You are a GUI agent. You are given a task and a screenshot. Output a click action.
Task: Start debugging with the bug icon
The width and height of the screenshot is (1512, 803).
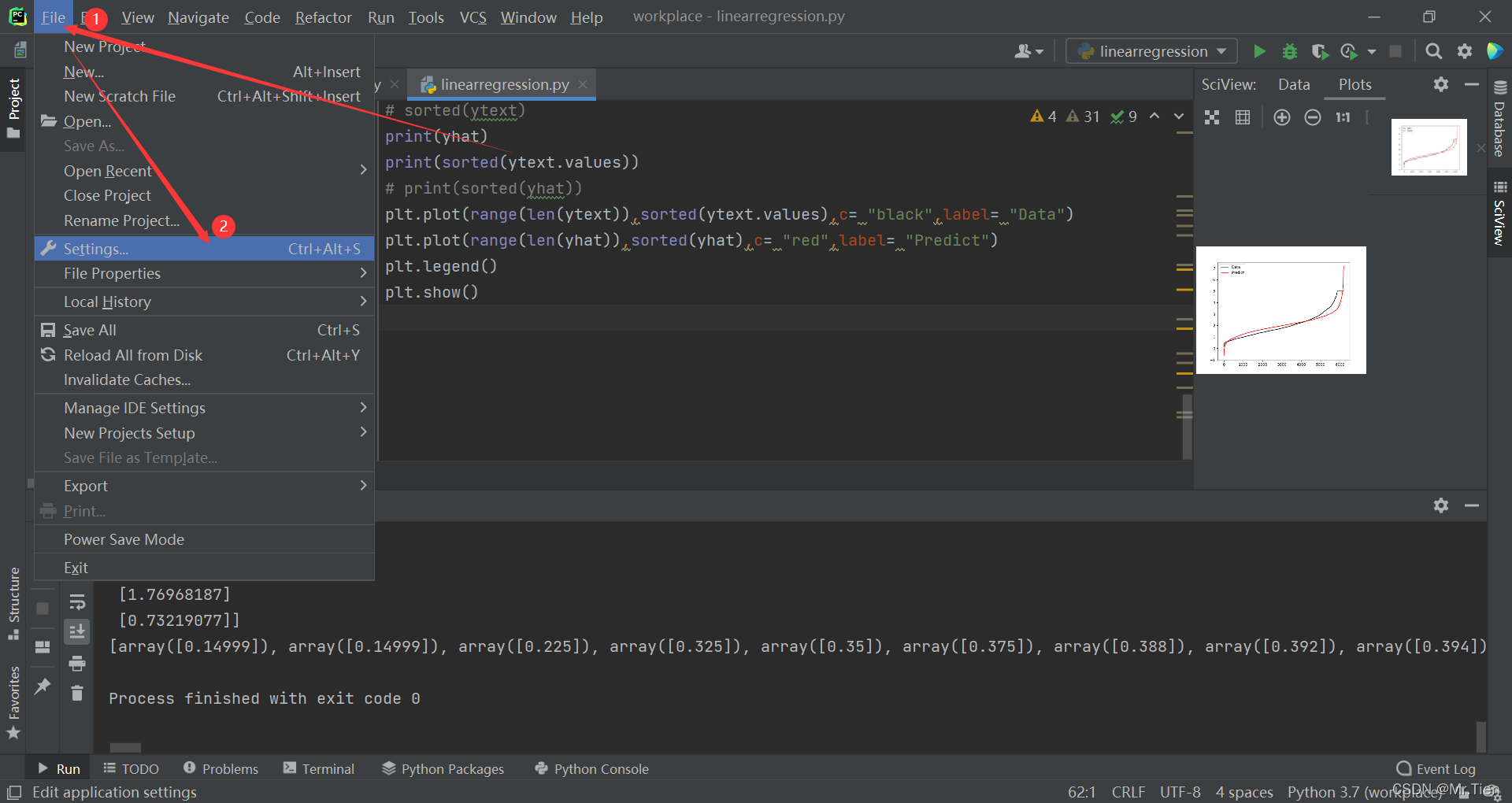[1290, 51]
